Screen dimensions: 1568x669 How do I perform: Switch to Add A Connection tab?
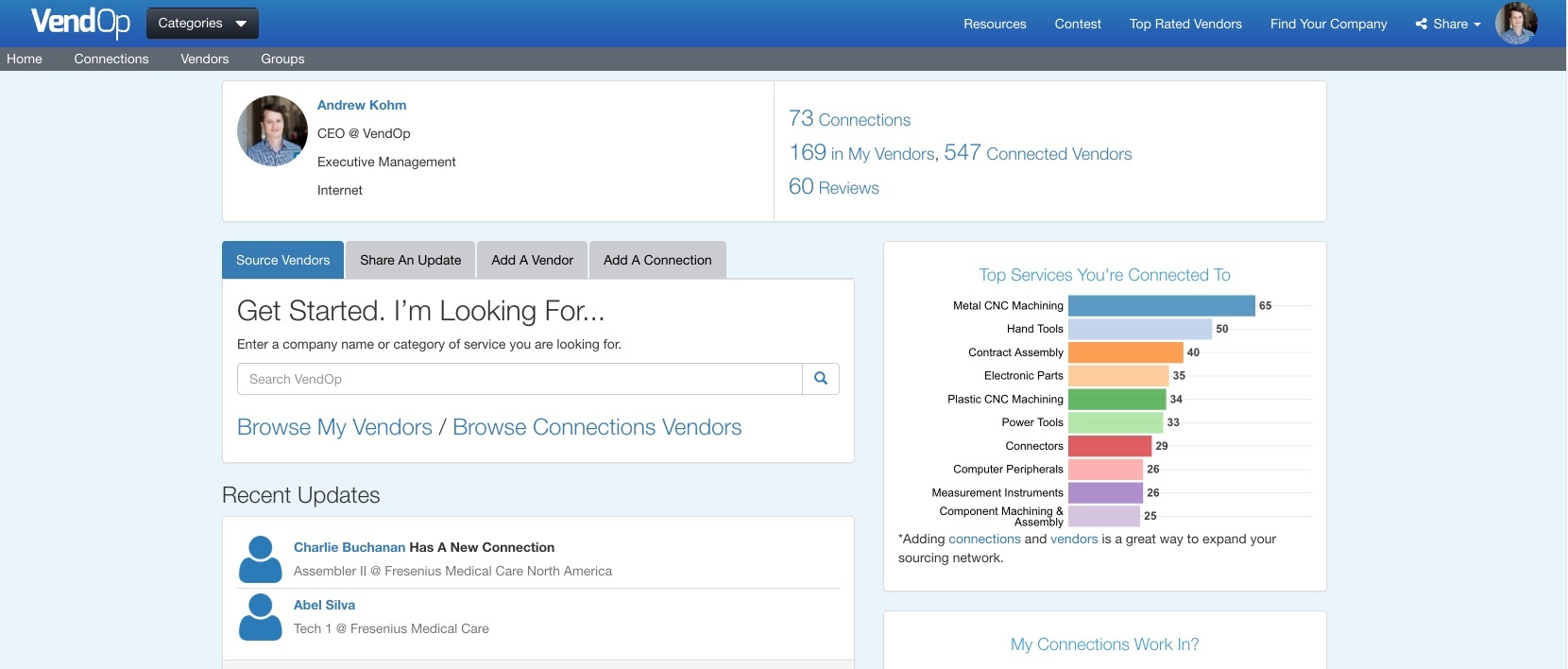pyautogui.click(x=657, y=260)
